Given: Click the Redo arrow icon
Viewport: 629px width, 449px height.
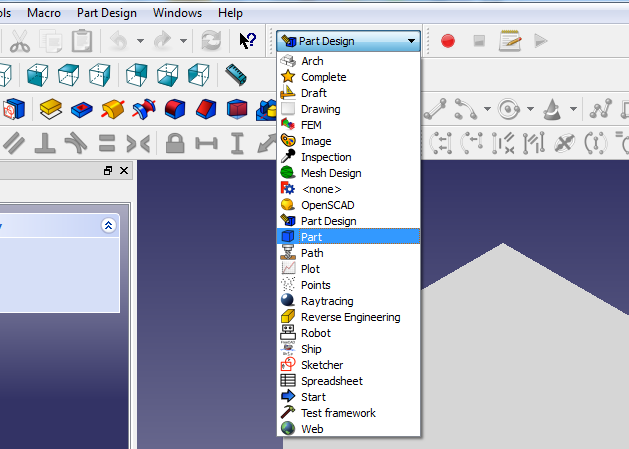Looking at the screenshot, I should [x=162, y=41].
